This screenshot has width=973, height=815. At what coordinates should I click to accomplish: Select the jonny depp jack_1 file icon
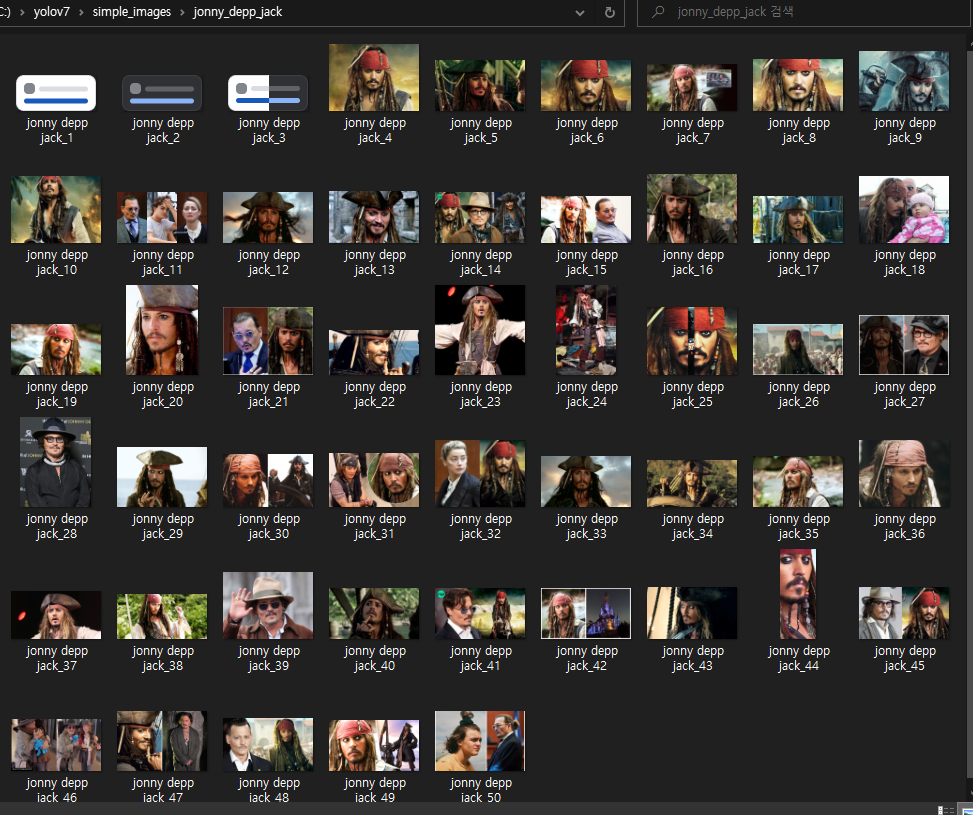click(x=56, y=93)
